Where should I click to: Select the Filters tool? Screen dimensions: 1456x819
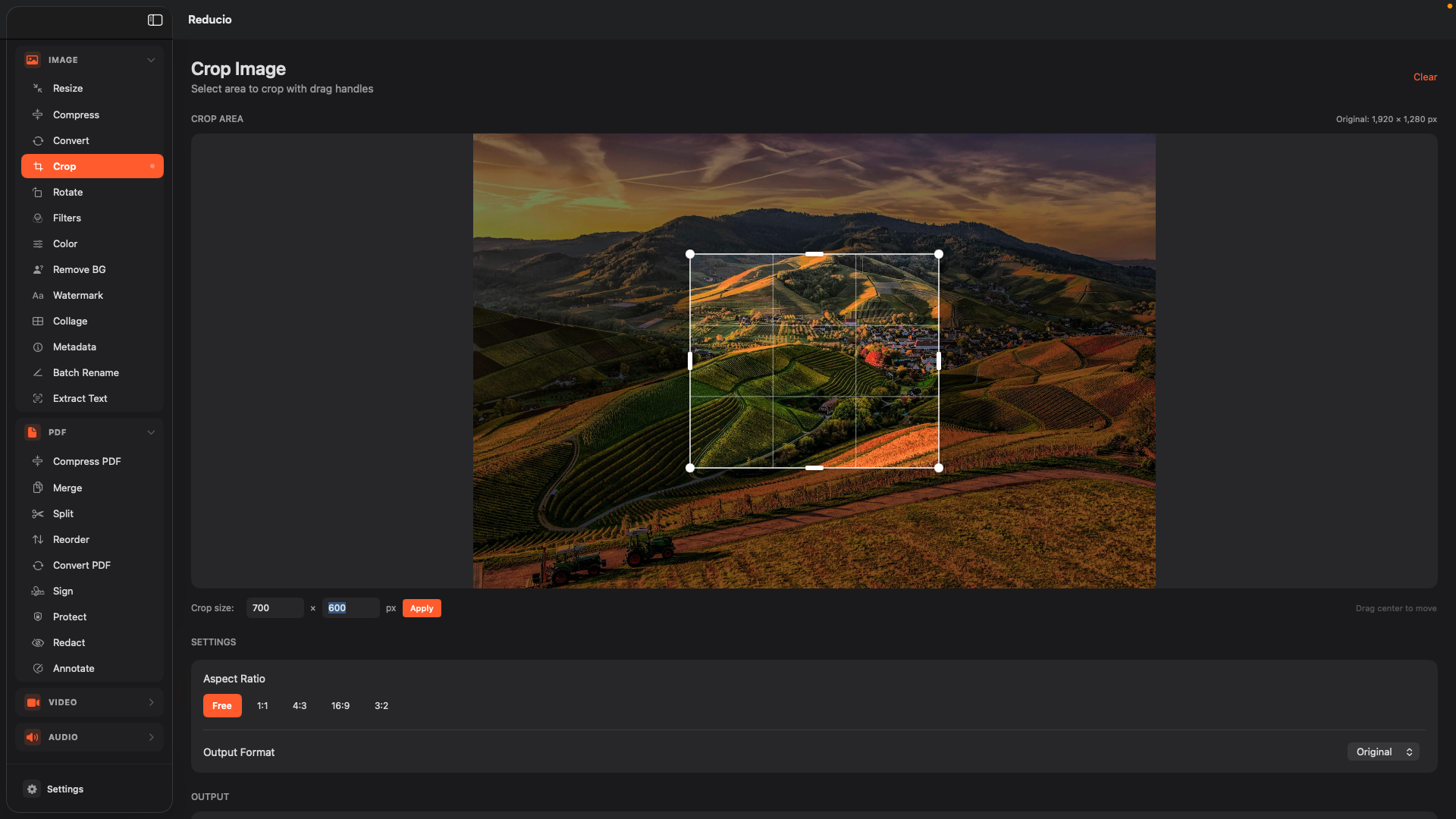tap(67, 218)
